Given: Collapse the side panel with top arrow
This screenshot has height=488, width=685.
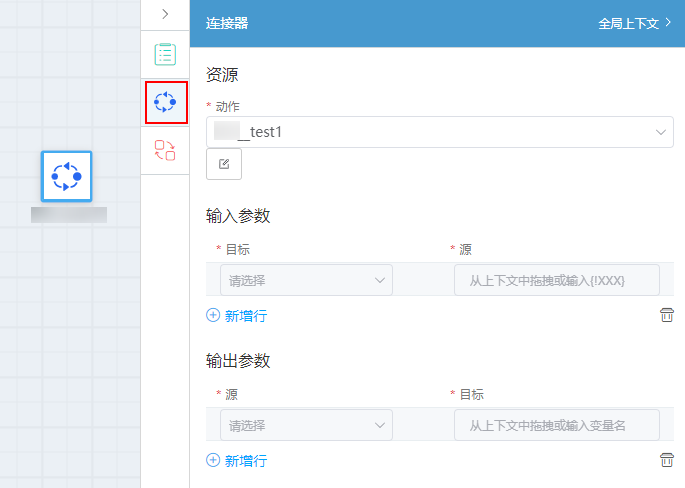Looking at the screenshot, I should (x=165, y=14).
